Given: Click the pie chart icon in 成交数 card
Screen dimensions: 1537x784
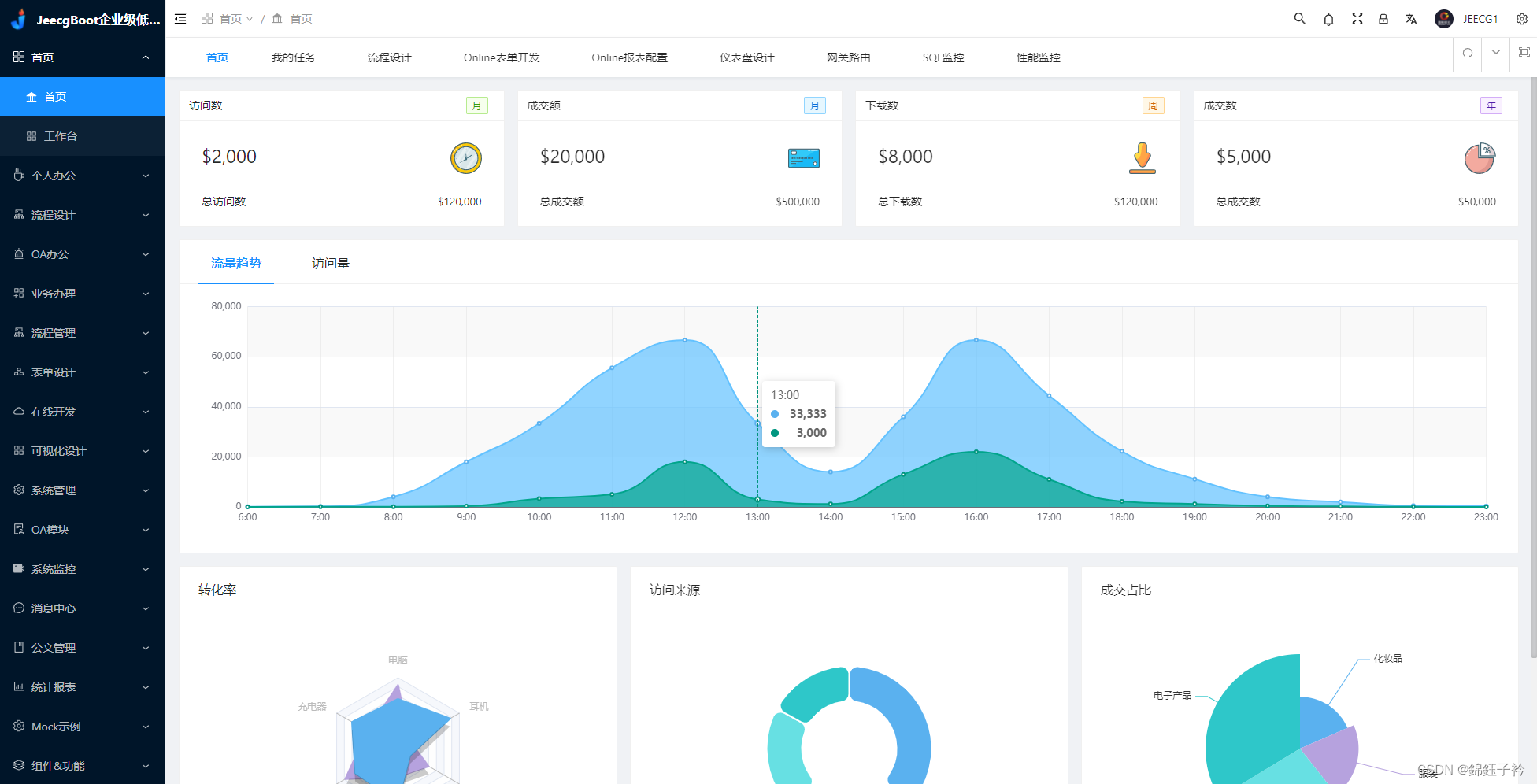Looking at the screenshot, I should 1480,158.
